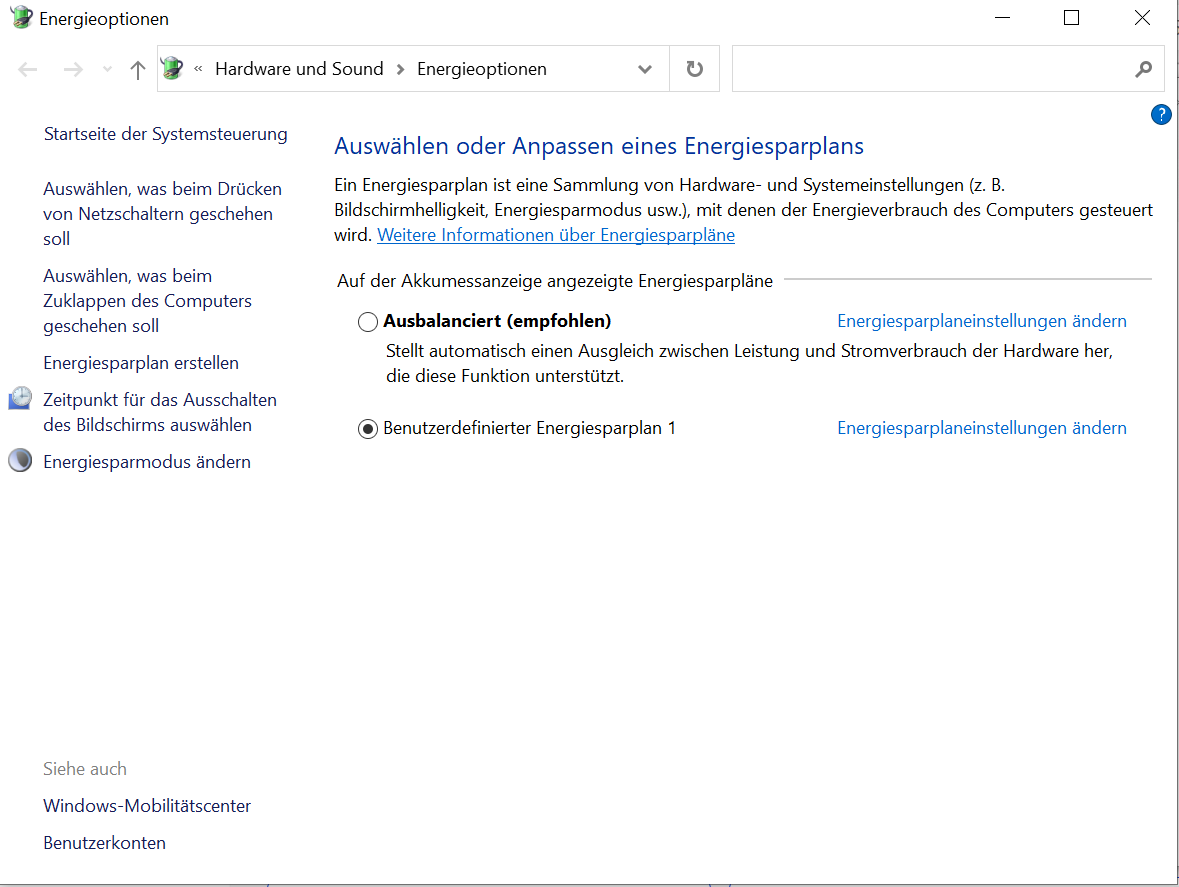Screen dimensions: 1179x887
Task: Open Zuklappen des Computers settings link
Action: (x=147, y=301)
